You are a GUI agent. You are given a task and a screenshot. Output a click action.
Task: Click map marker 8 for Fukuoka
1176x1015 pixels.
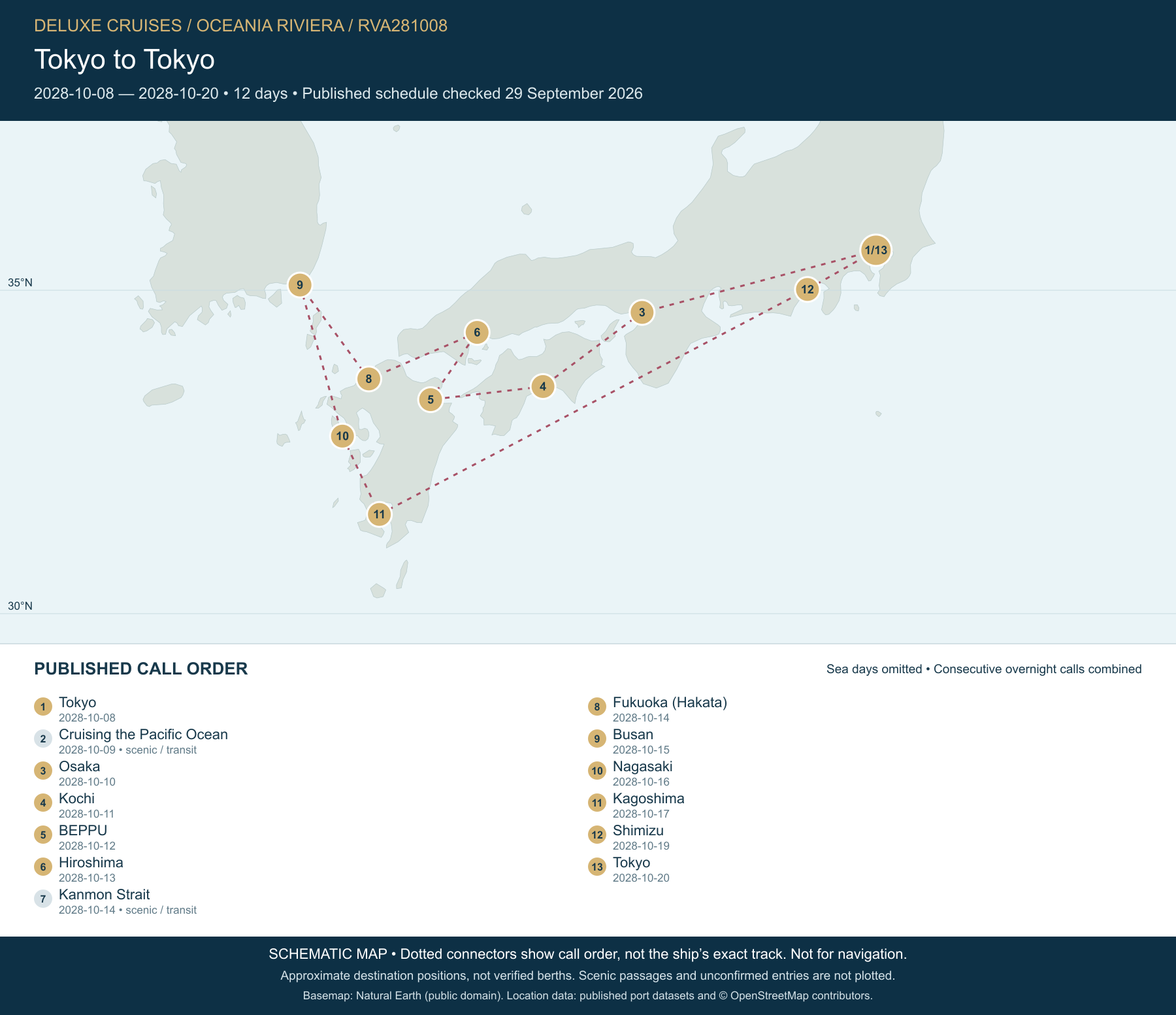pos(368,379)
